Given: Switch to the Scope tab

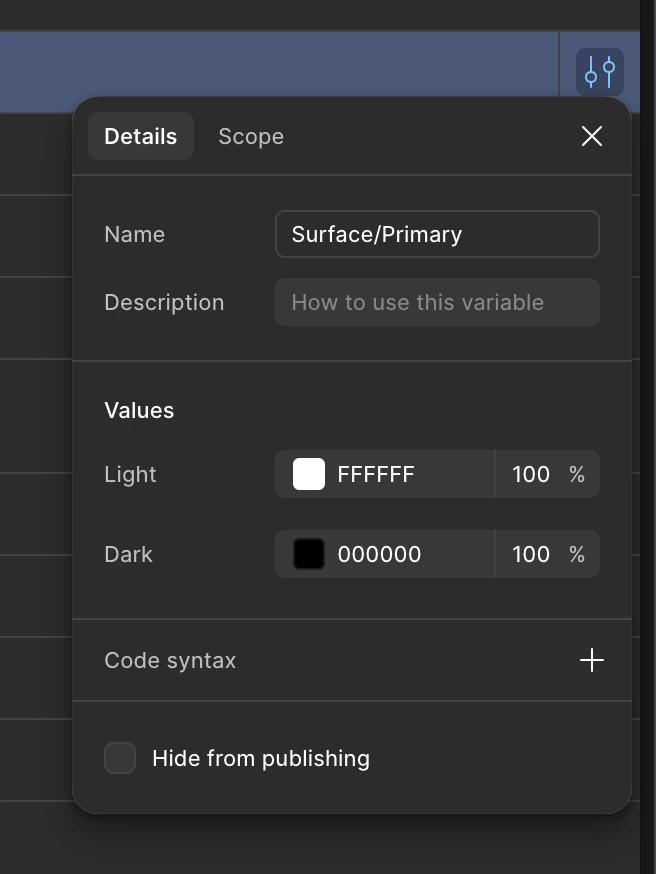Looking at the screenshot, I should 251,137.
